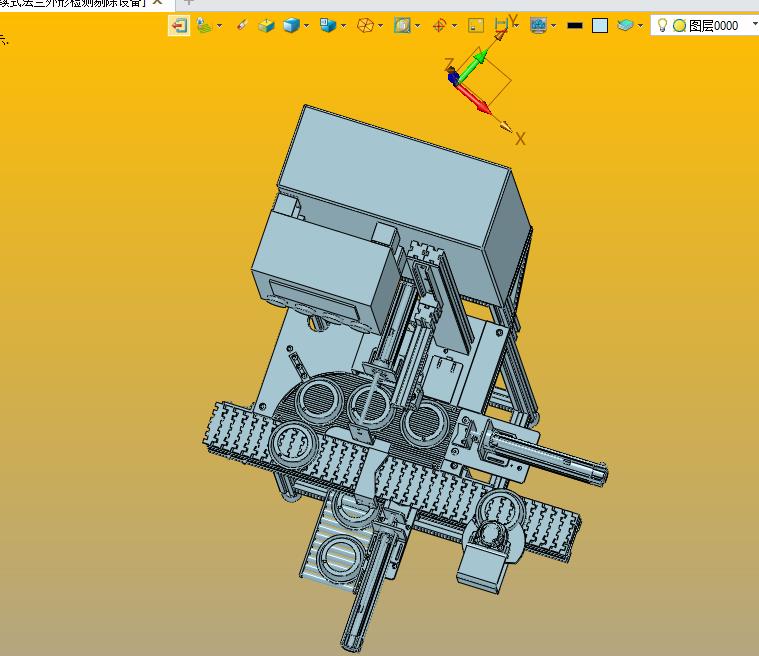The image size is (759, 656).
Task: Click the orange wireframe polygon icon
Action: click(x=365, y=25)
